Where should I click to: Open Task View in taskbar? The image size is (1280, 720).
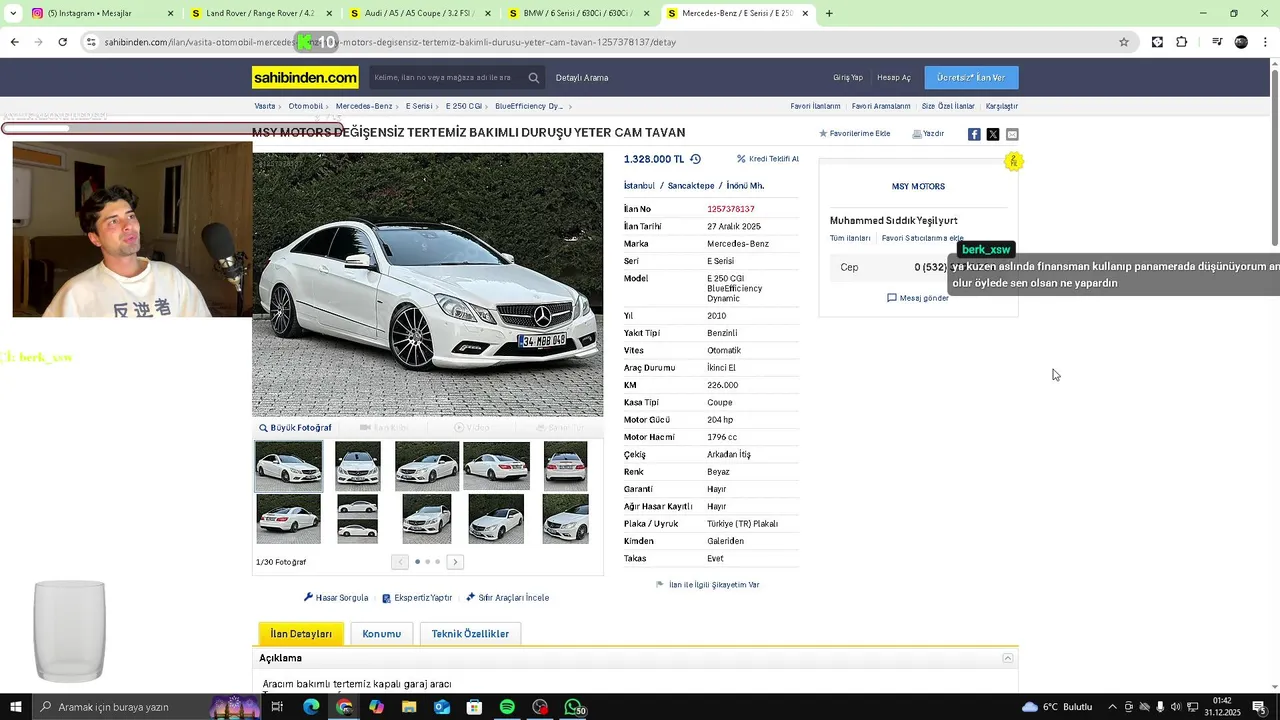coord(278,707)
